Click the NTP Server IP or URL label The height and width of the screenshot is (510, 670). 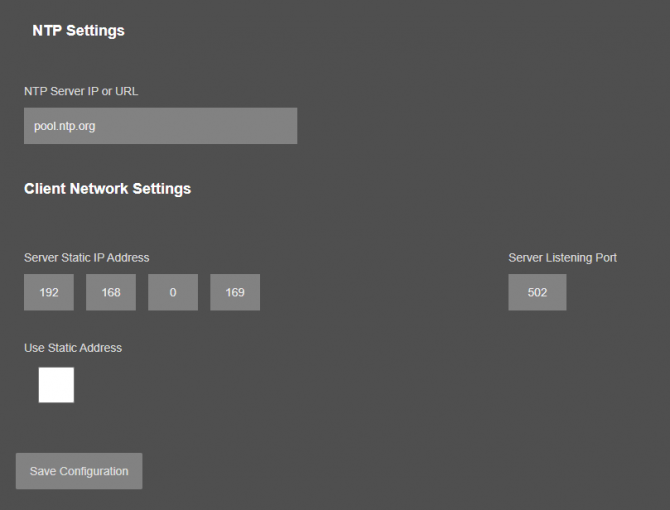81,91
